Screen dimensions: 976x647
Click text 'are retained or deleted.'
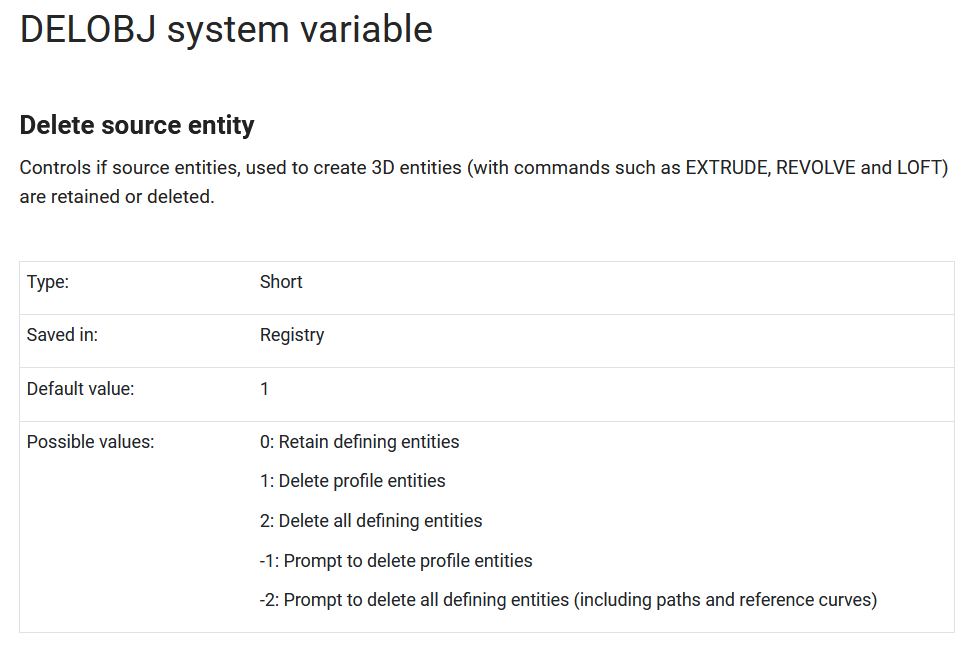pos(117,197)
